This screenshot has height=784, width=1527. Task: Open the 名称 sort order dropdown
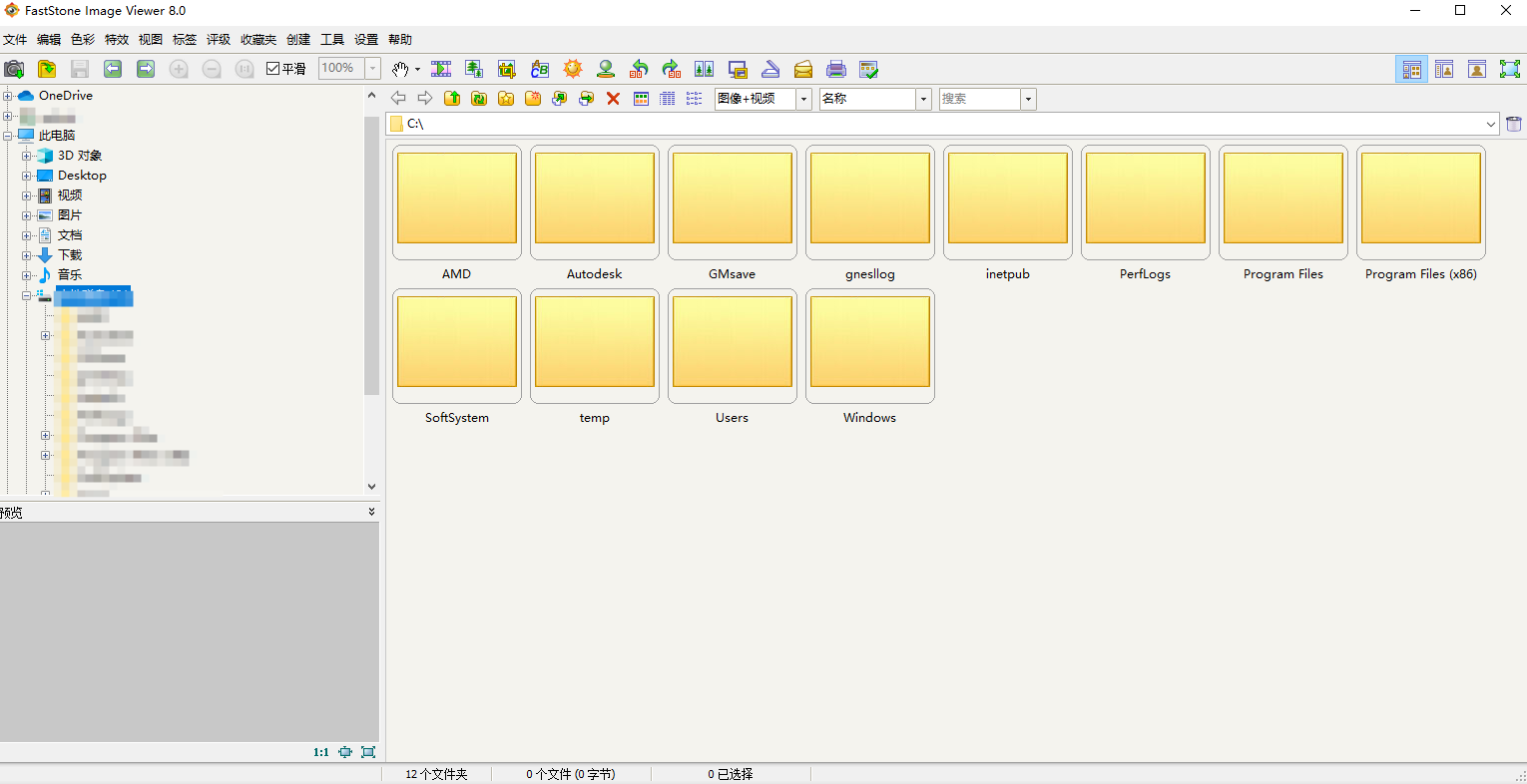(x=923, y=99)
